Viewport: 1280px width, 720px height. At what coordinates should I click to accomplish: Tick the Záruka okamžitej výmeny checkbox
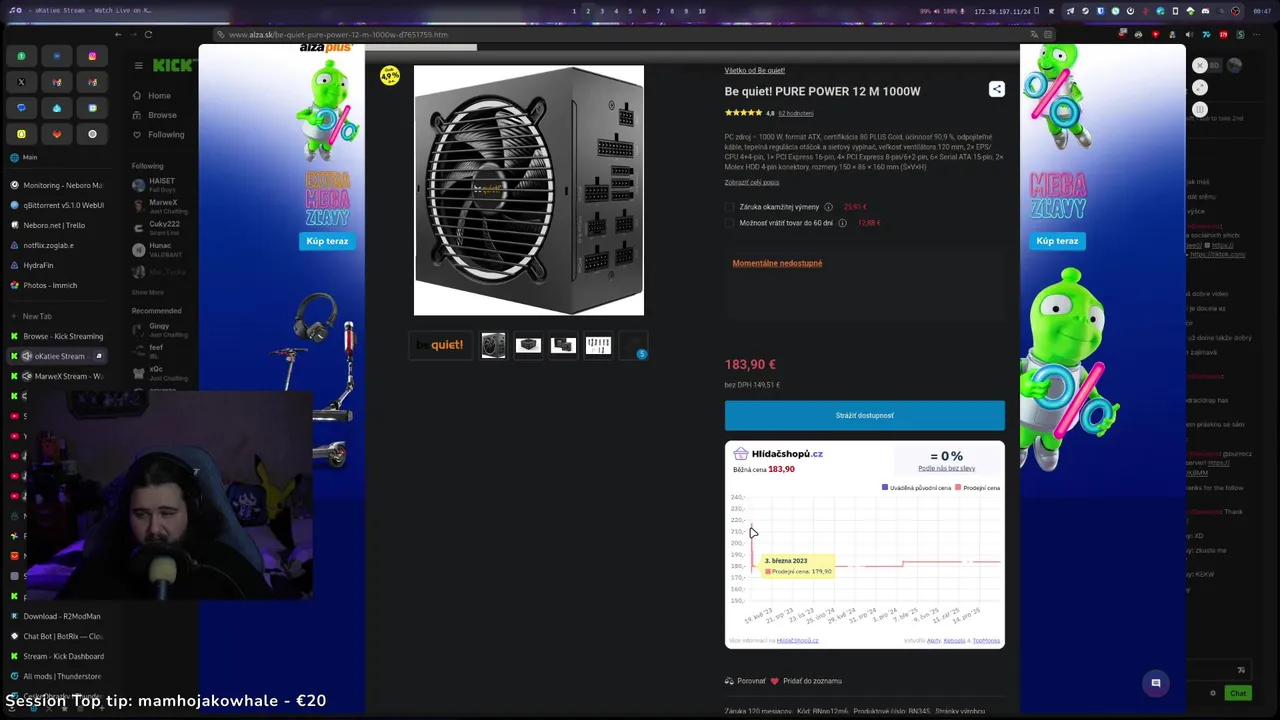[x=729, y=207]
